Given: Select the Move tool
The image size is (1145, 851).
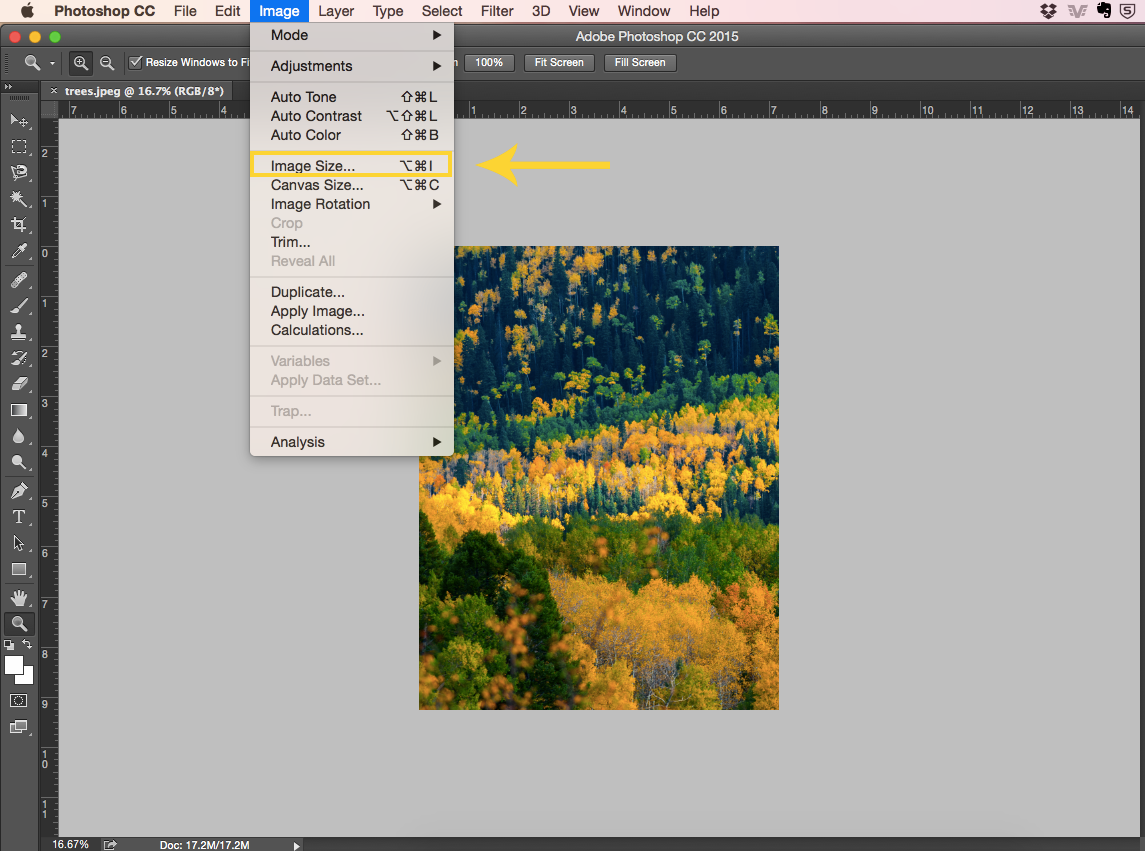Looking at the screenshot, I should click(x=19, y=120).
